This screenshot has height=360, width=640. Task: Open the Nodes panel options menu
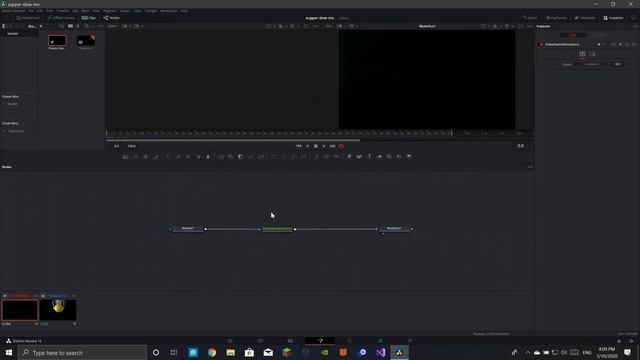(530, 167)
